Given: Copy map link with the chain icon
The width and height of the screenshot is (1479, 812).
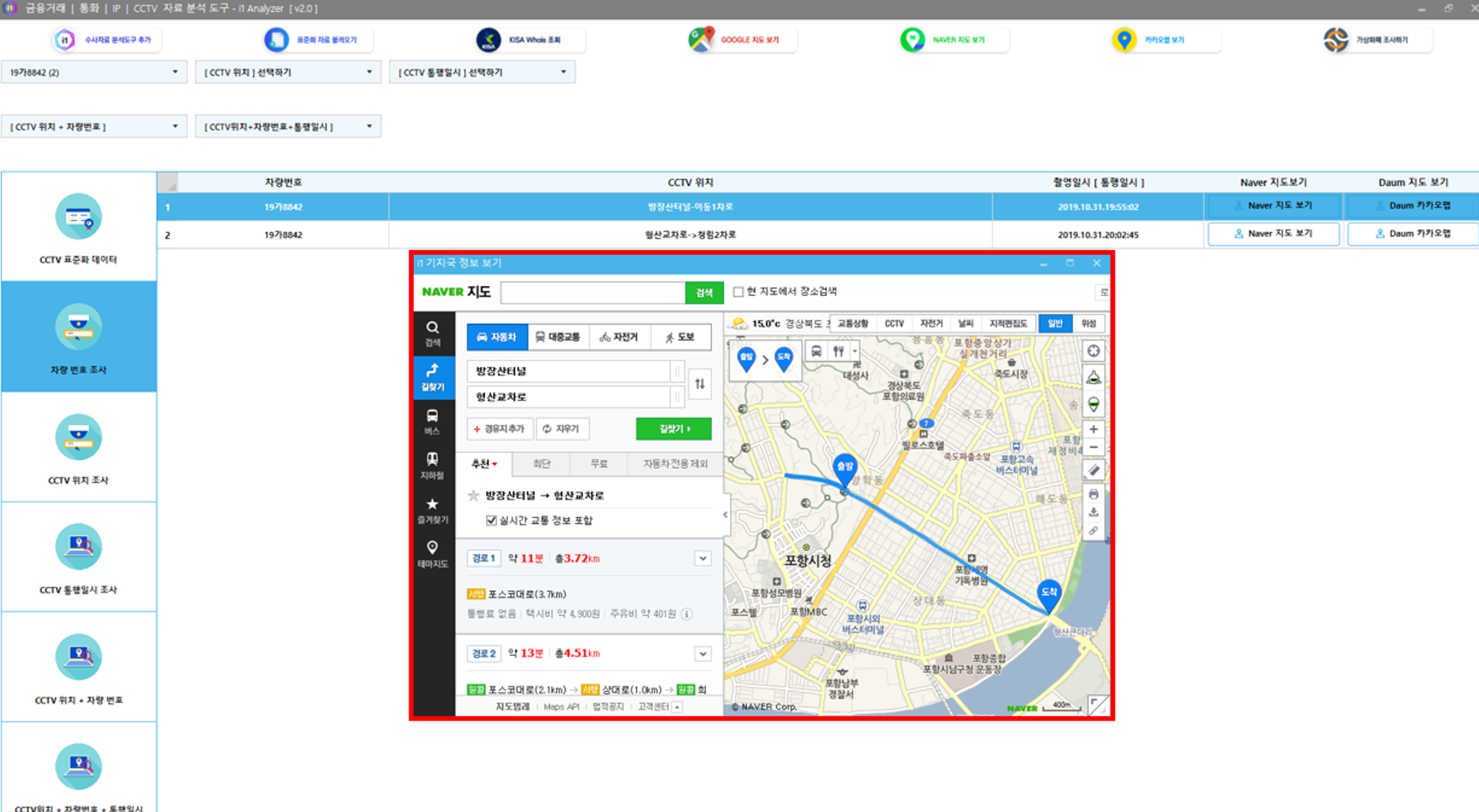Looking at the screenshot, I should (x=1093, y=531).
